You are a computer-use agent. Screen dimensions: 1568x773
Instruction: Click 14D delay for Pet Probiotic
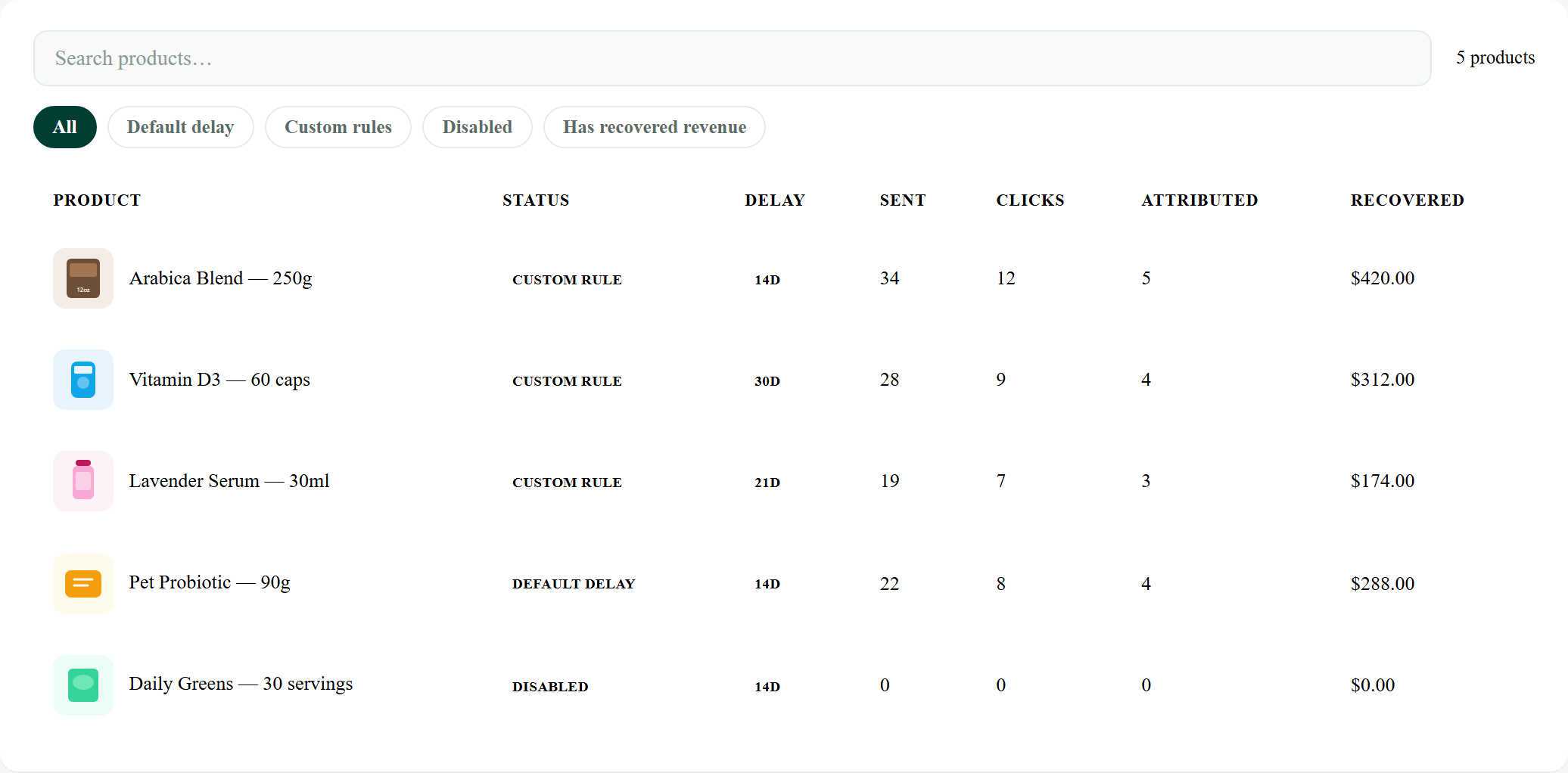767,584
